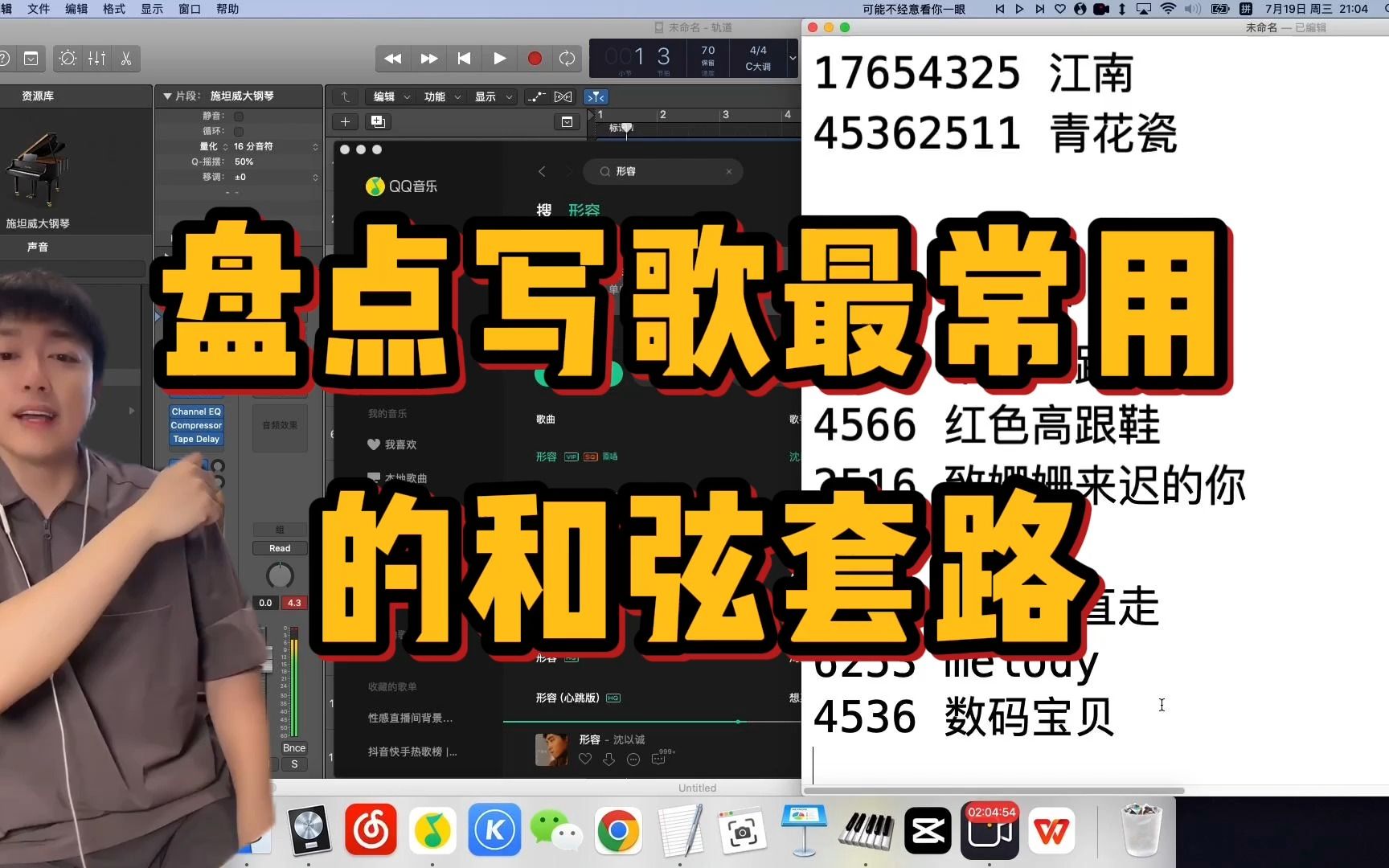Open the LCD display mode dropdown arrow
This screenshot has width=1389, height=868.
pos(793,58)
